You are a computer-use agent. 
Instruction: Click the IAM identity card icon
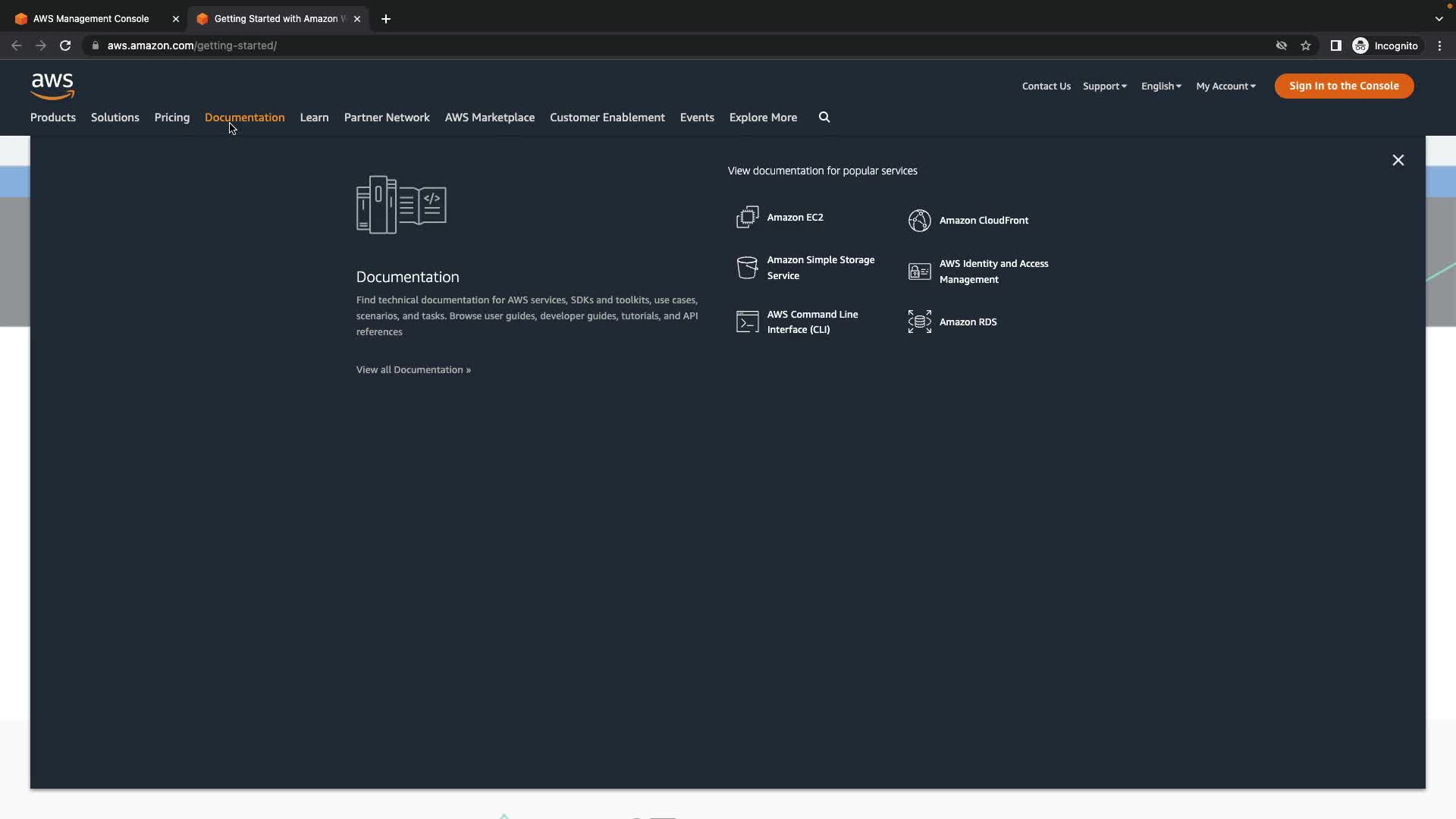919,271
